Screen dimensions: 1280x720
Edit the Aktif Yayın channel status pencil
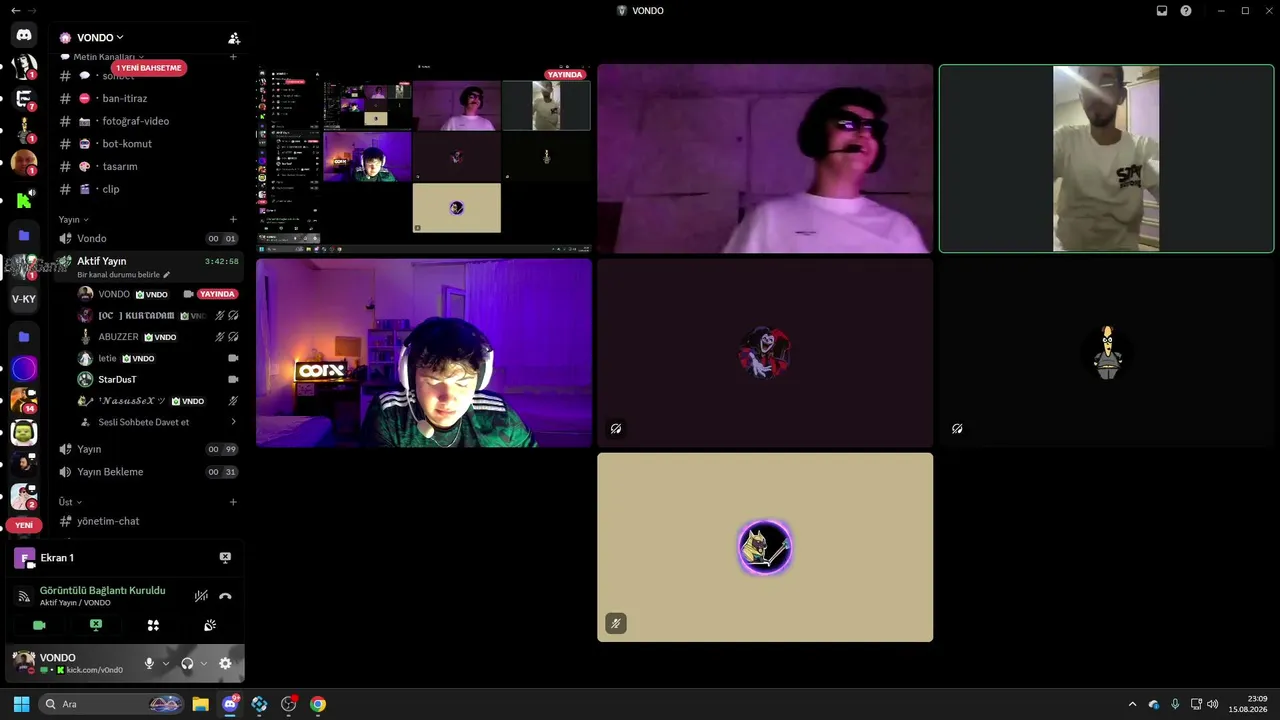(x=167, y=275)
